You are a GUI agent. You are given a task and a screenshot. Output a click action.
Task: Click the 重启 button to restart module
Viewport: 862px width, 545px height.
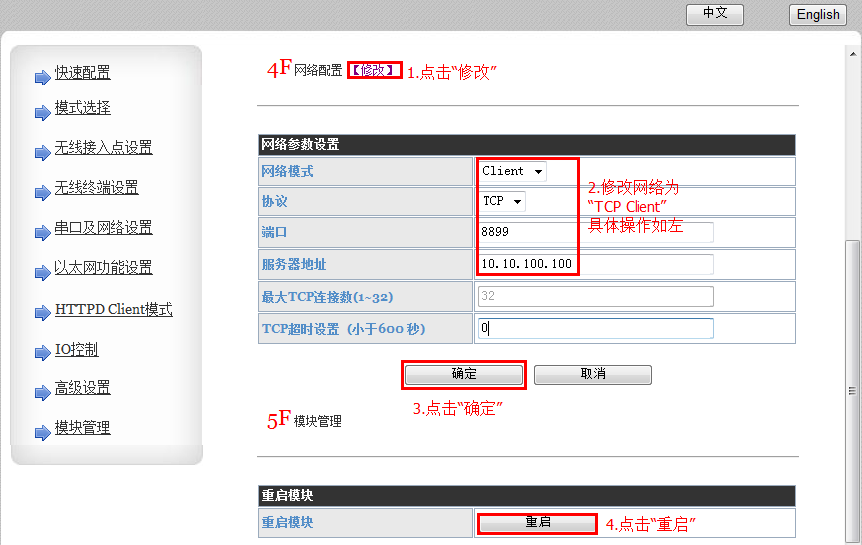[x=538, y=523]
